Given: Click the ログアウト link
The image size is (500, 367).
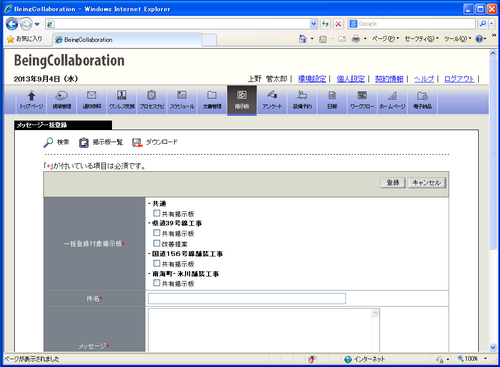Looking at the screenshot, I should [x=459, y=79].
